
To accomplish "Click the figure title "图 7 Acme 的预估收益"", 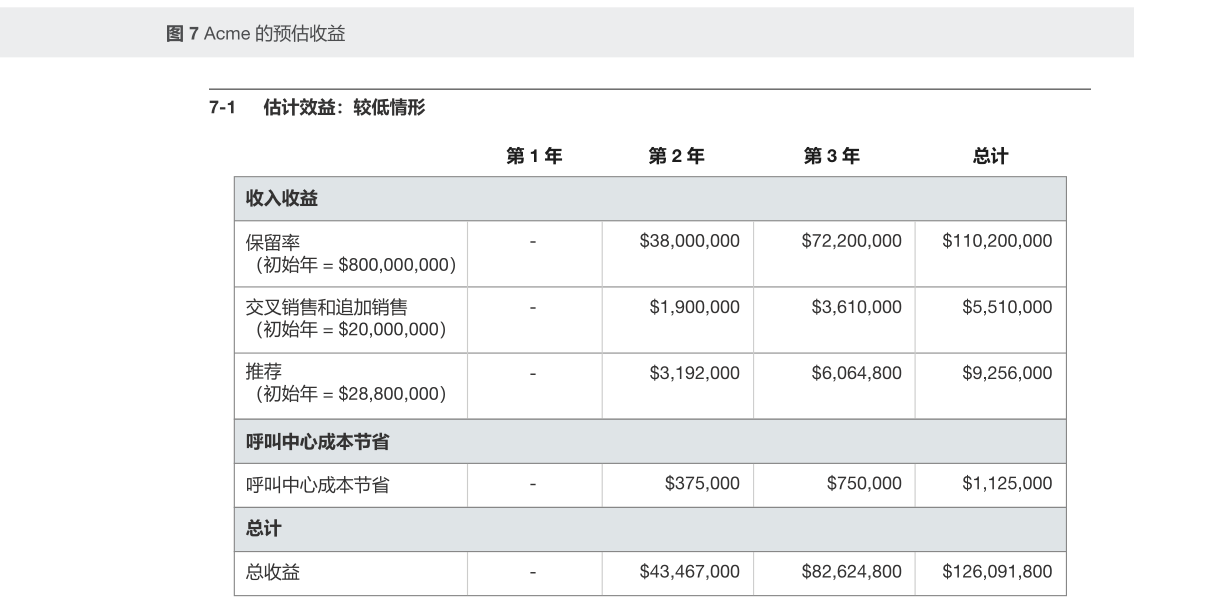I will pyautogui.click(x=255, y=34).
